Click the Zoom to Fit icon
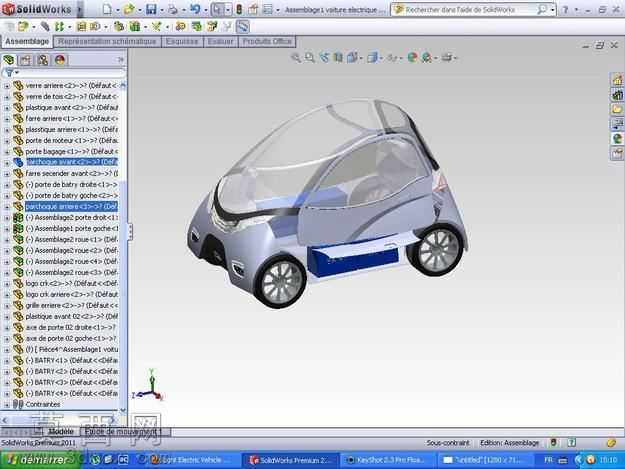625x469 pixels. (x=296, y=58)
